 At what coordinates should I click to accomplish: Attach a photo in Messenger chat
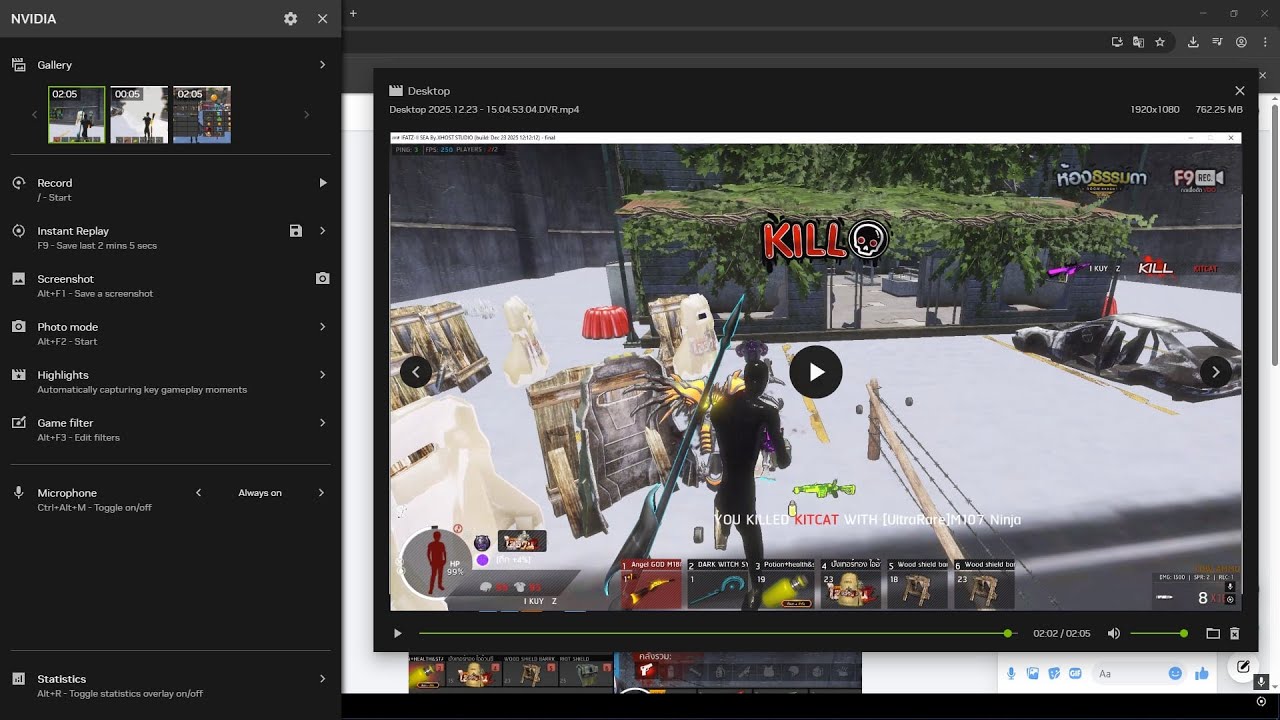pos(1032,674)
